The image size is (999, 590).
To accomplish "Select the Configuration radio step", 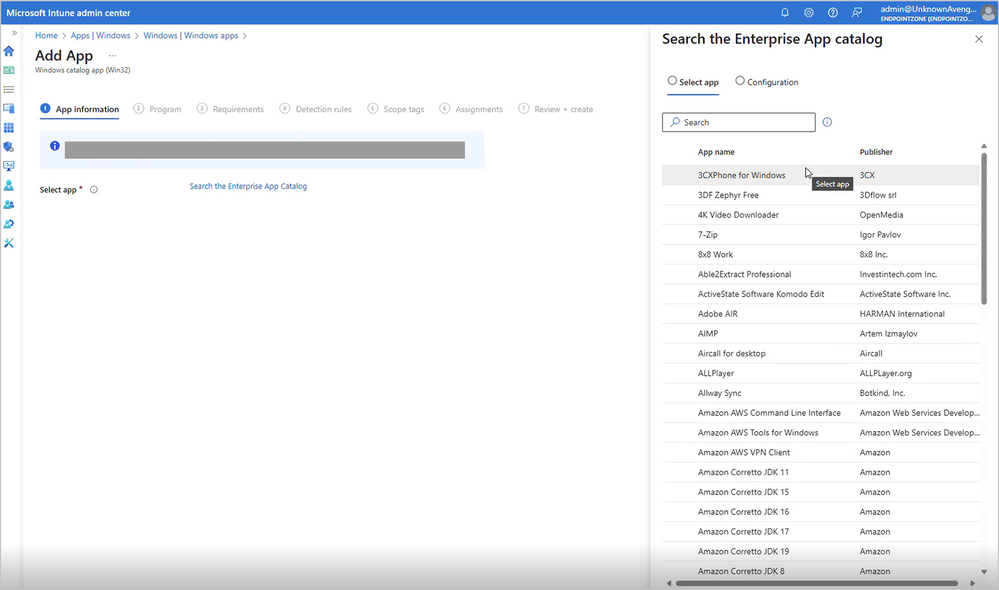I will (x=740, y=81).
